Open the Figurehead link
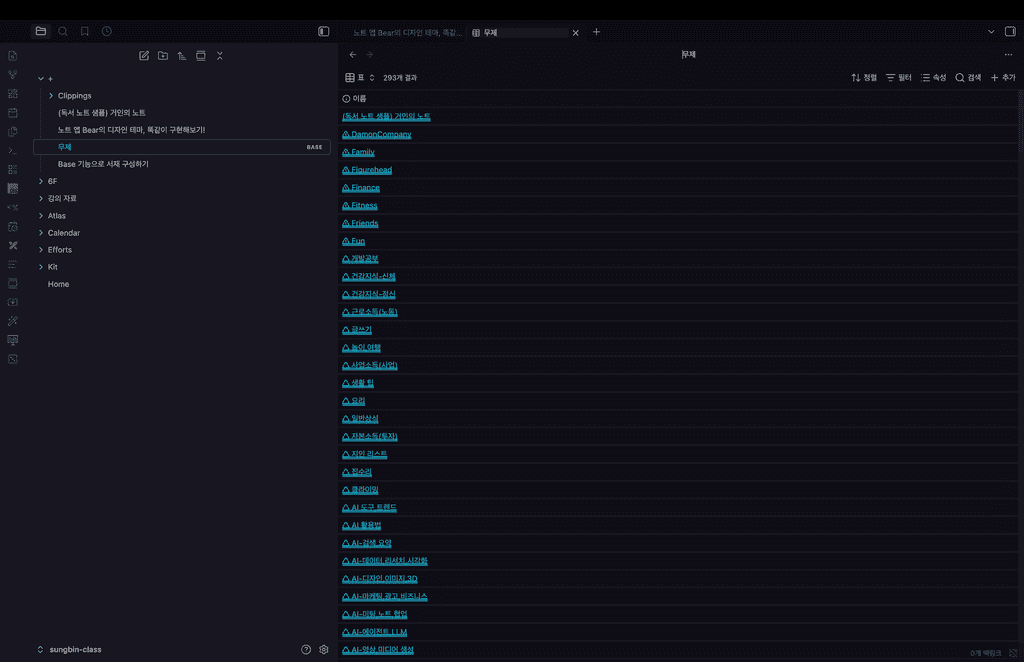 pyautogui.click(x=367, y=170)
